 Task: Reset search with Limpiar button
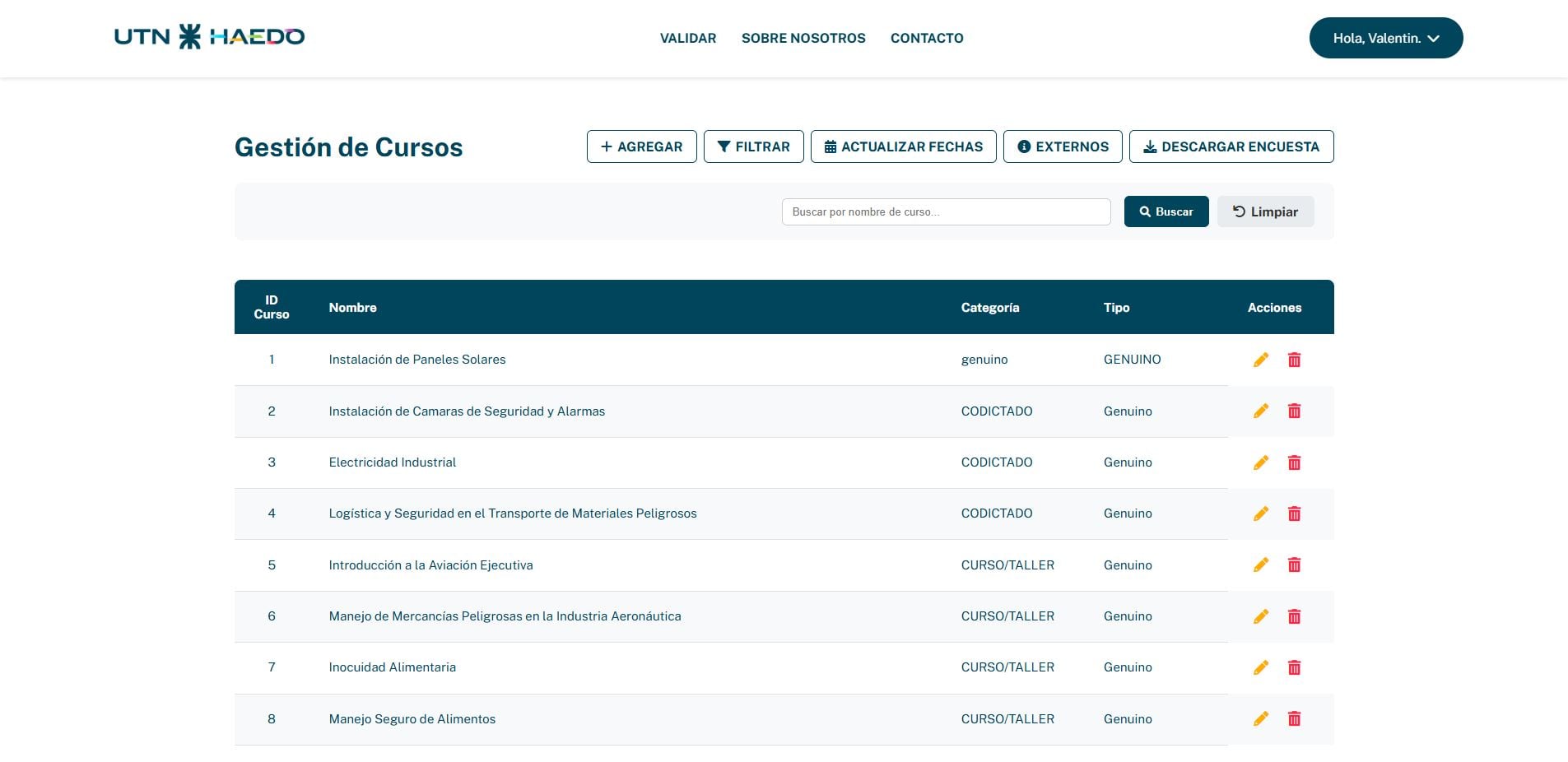coord(1265,211)
